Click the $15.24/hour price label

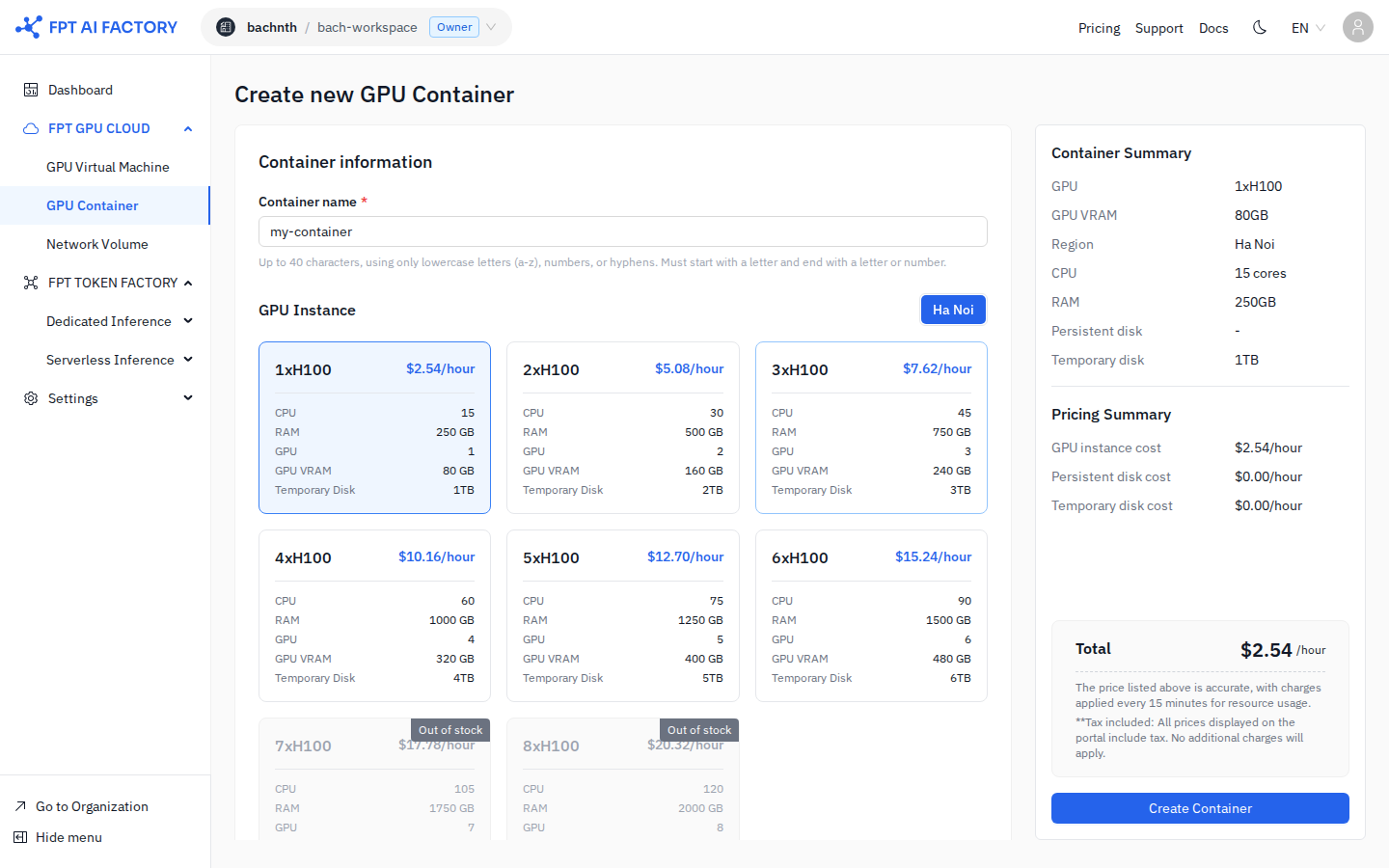pos(933,556)
